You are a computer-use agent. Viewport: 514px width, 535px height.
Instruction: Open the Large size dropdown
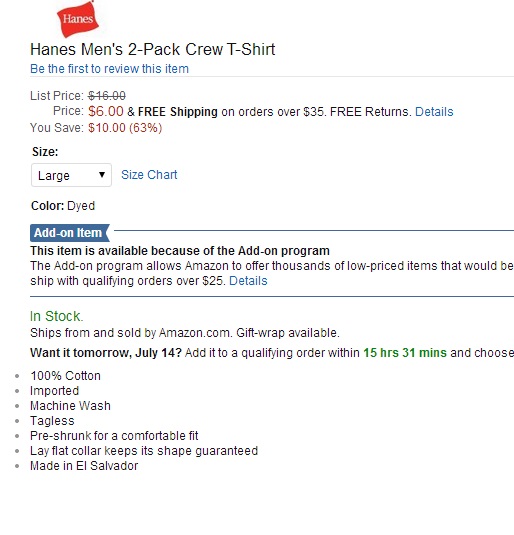[71, 175]
